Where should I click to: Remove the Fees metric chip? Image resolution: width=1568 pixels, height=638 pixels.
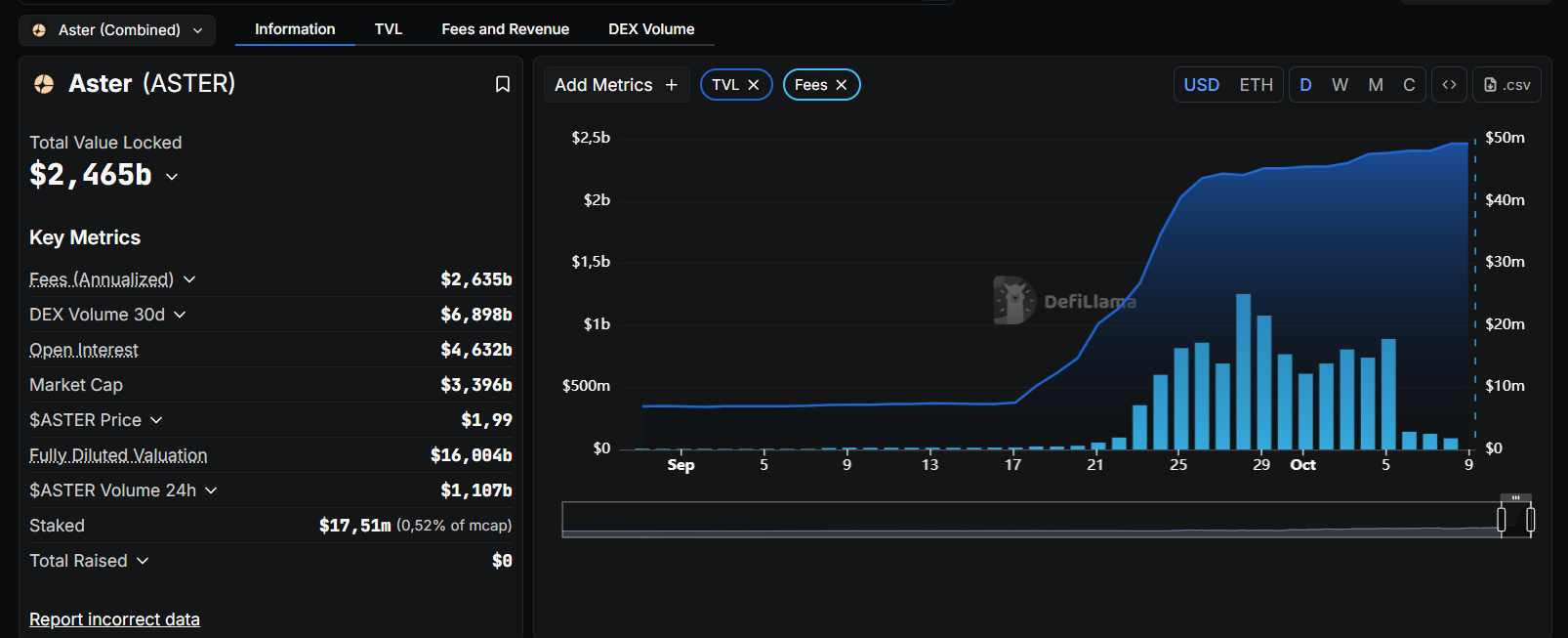[x=842, y=85]
